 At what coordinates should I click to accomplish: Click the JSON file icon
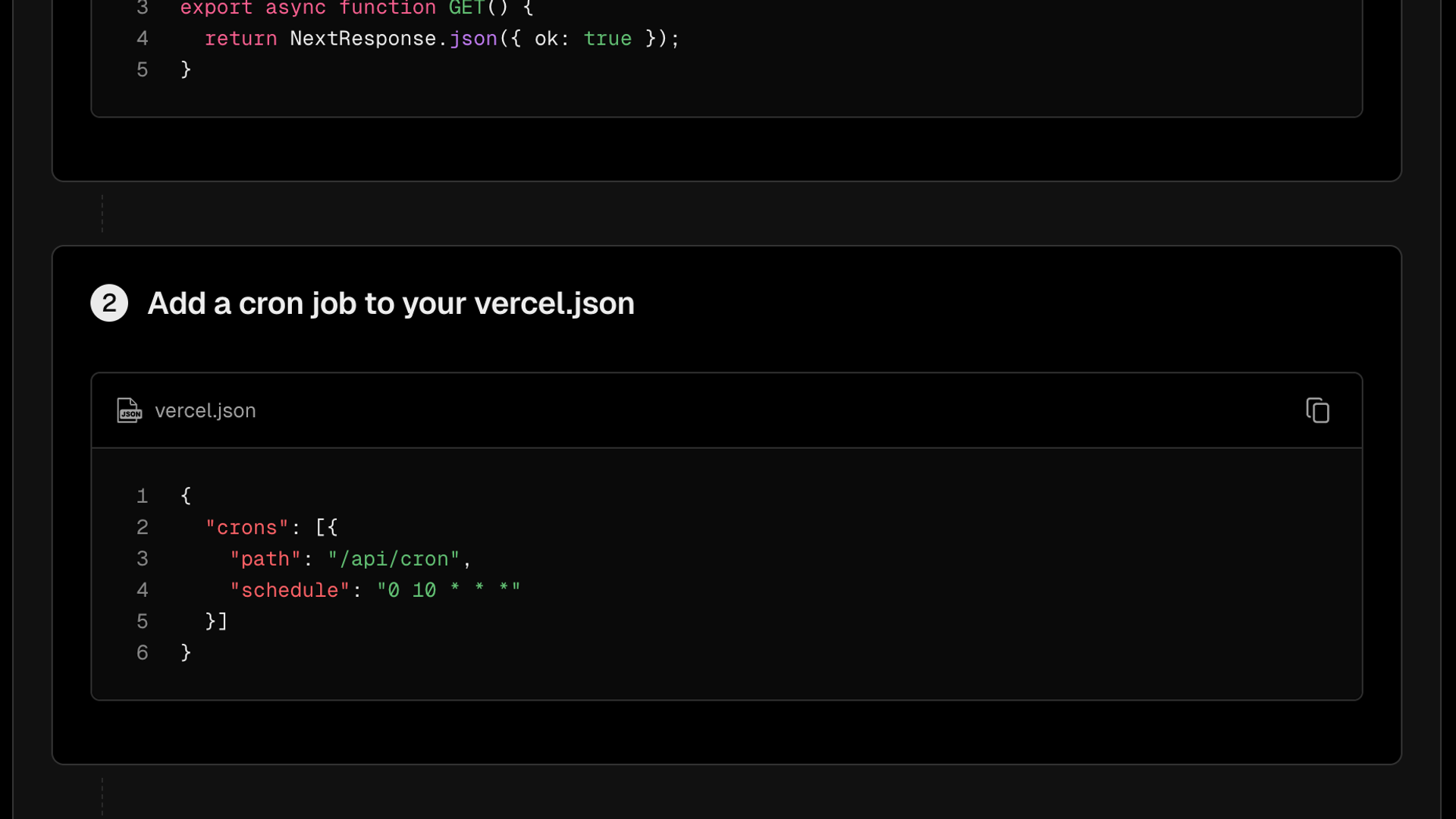(129, 410)
